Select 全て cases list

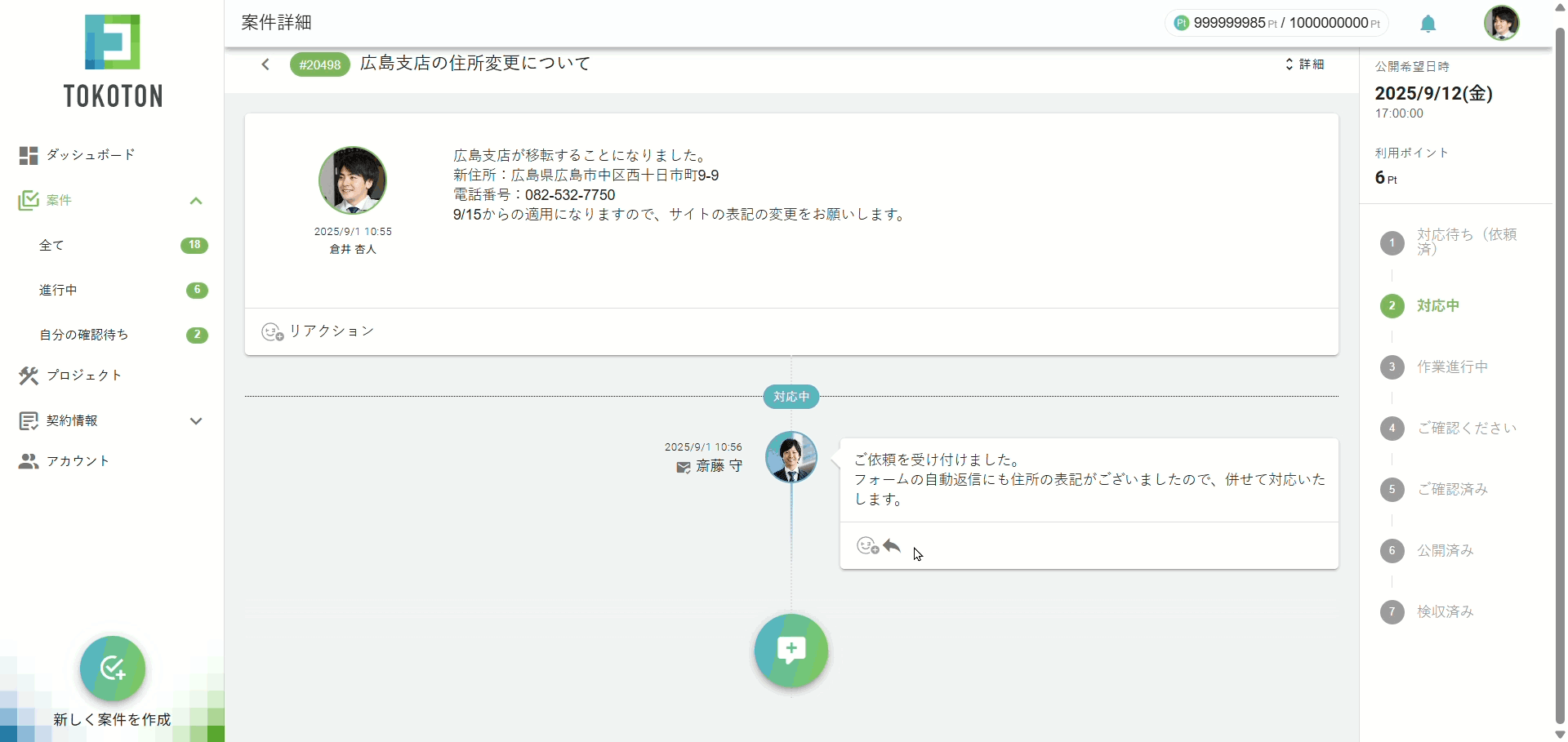pyautogui.click(x=51, y=246)
